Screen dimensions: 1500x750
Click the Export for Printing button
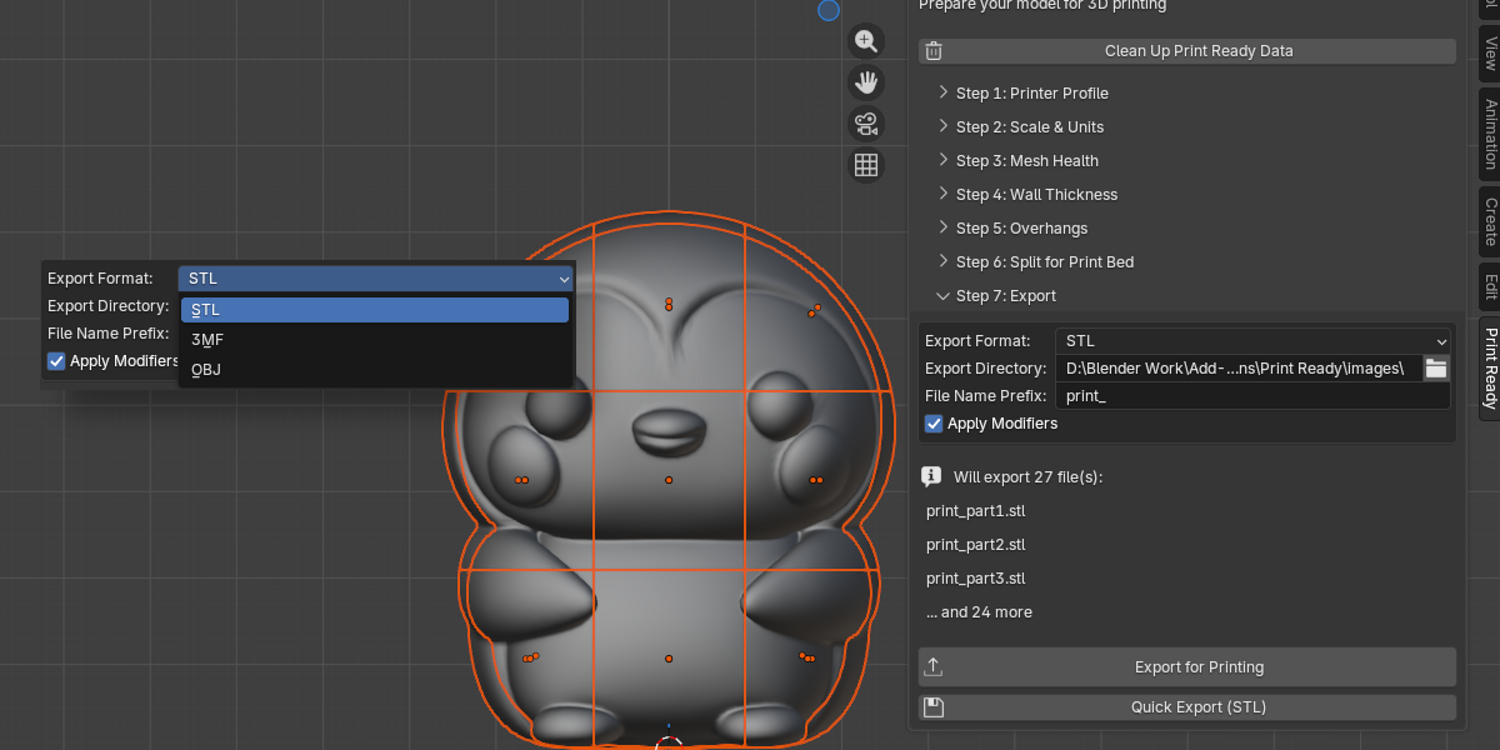pos(1187,667)
